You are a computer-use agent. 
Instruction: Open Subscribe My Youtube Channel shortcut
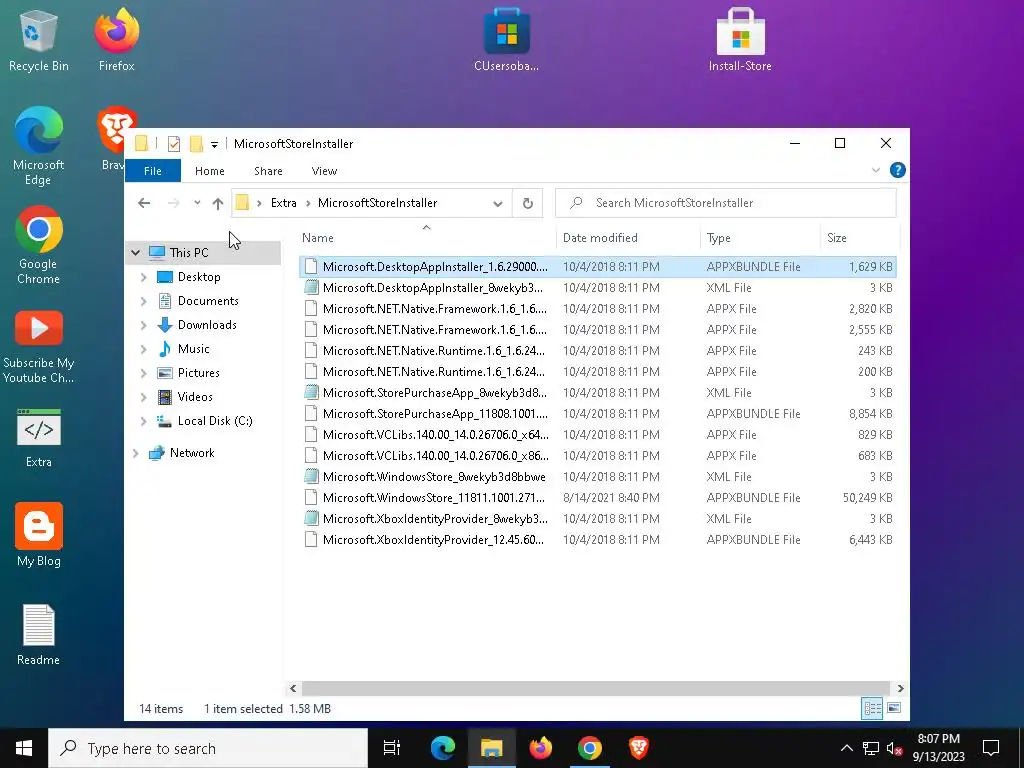pyautogui.click(x=38, y=347)
